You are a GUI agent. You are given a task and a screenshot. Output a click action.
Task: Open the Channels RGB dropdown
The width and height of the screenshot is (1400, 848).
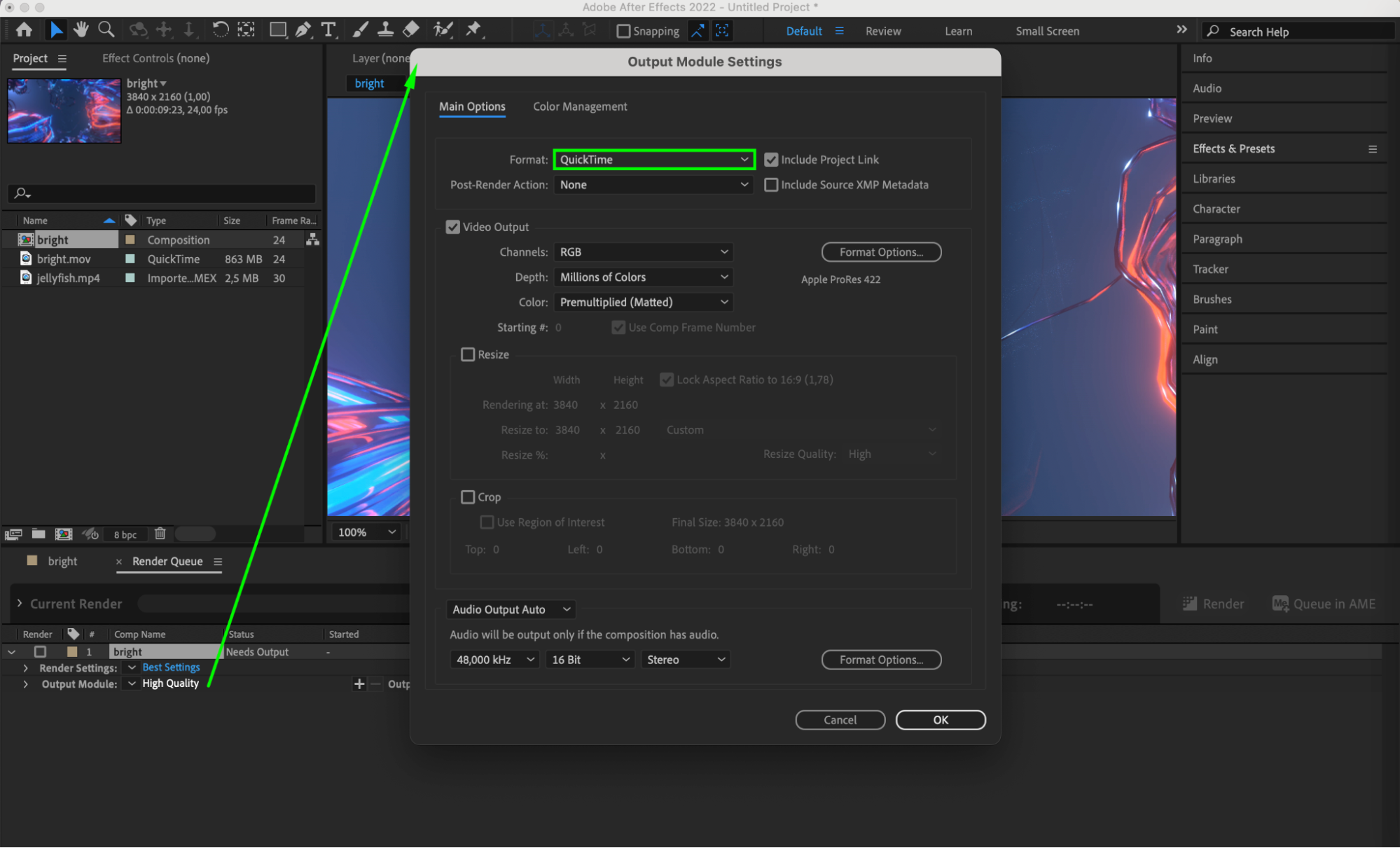click(643, 252)
